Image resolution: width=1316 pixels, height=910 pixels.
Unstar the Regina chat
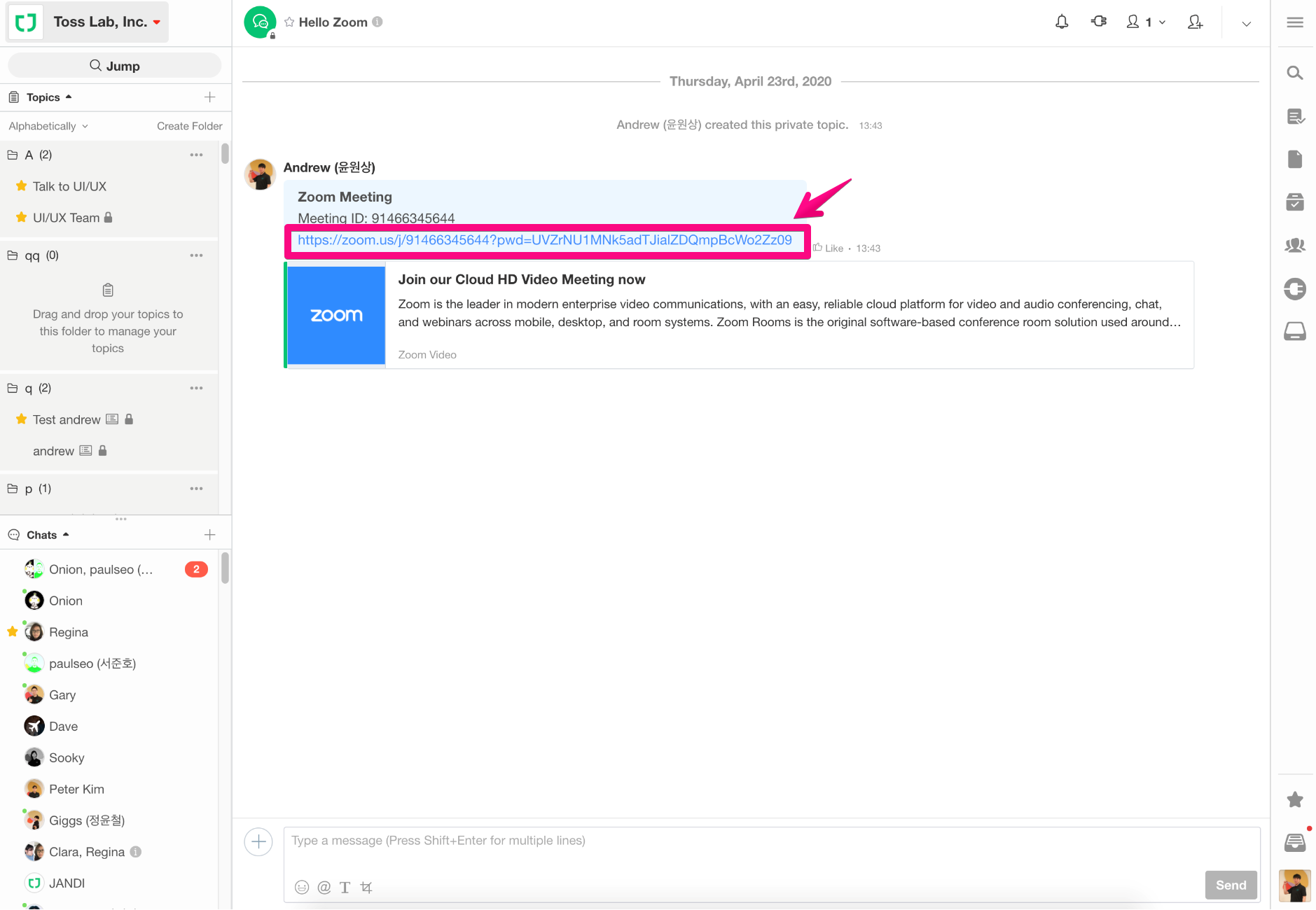(12, 631)
